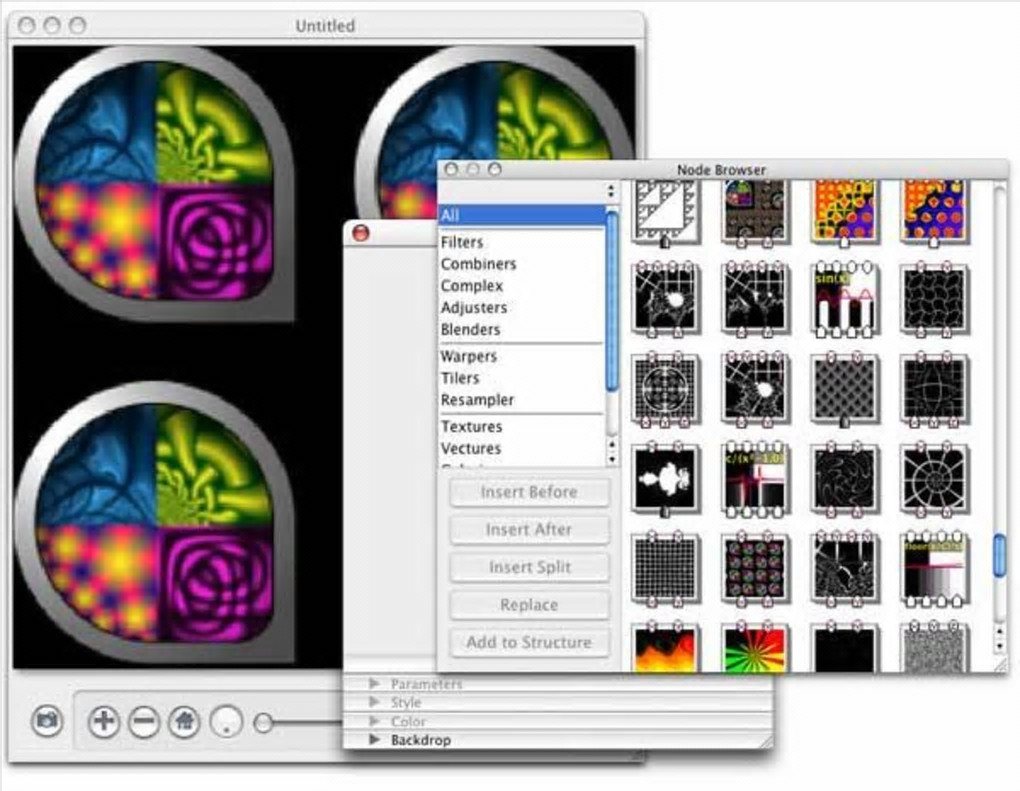Open the popup menu above category list
Viewport: 1020px width, 791px height.
pyautogui.click(x=528, y=191)
